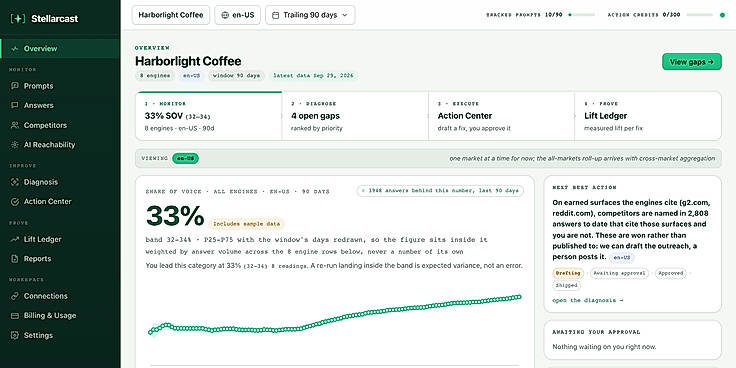Open the Trailing 90 days dropdown chevron

[345, 15]
